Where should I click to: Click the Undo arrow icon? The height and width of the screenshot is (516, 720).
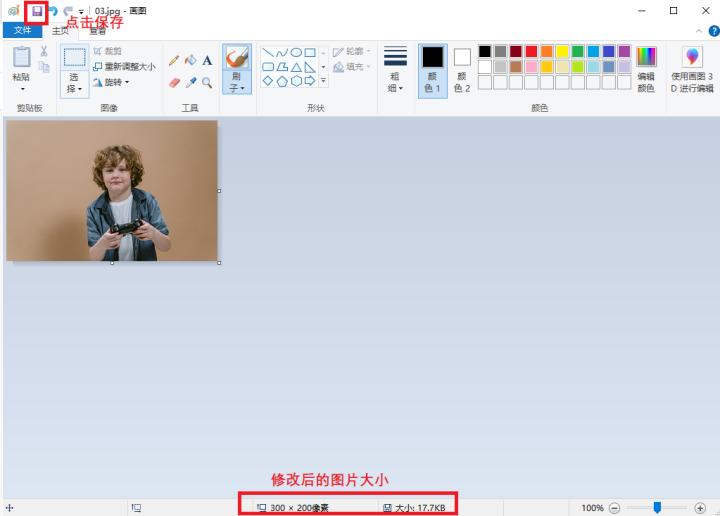point(54,11)
